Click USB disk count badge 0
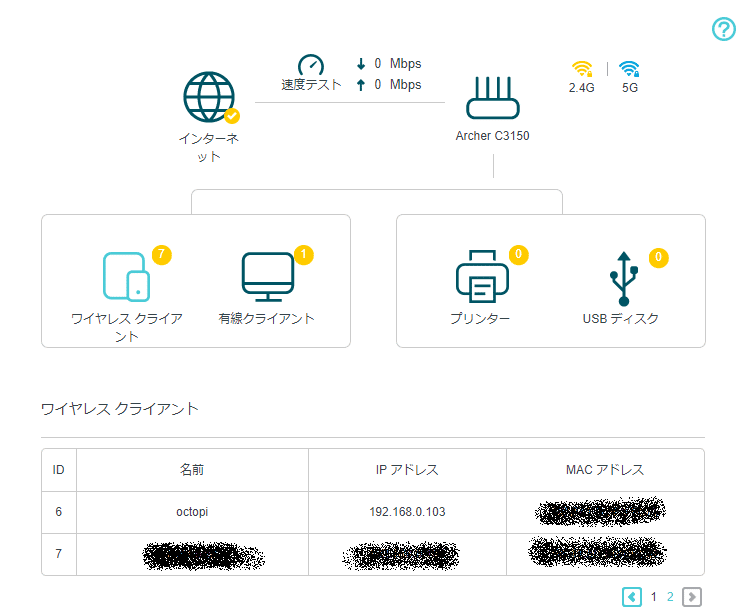 (659, 258)
